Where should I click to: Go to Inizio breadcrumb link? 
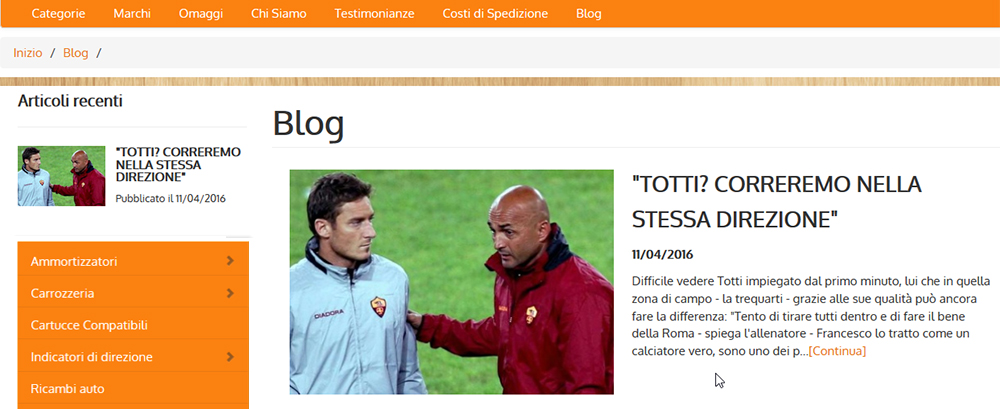[27, 53]
